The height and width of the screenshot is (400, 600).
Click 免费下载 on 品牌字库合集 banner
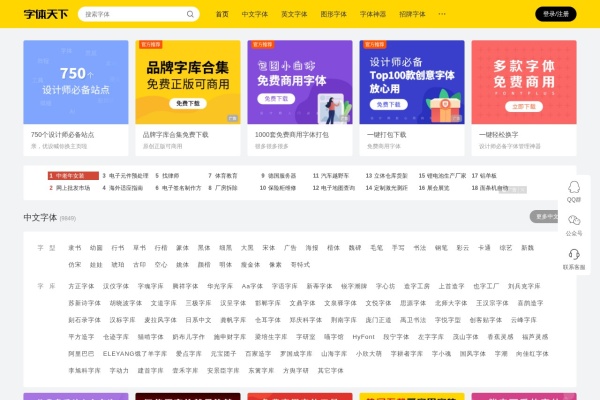188,103
